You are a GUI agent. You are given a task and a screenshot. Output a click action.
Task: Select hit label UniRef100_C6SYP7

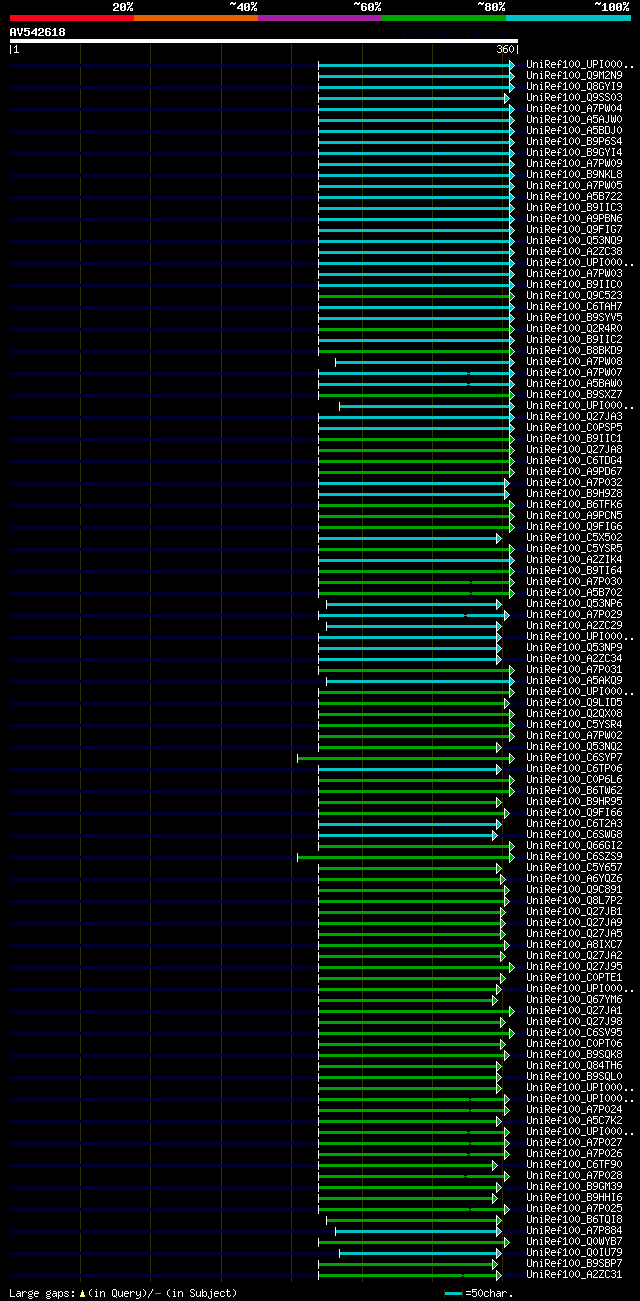[574, 757]
